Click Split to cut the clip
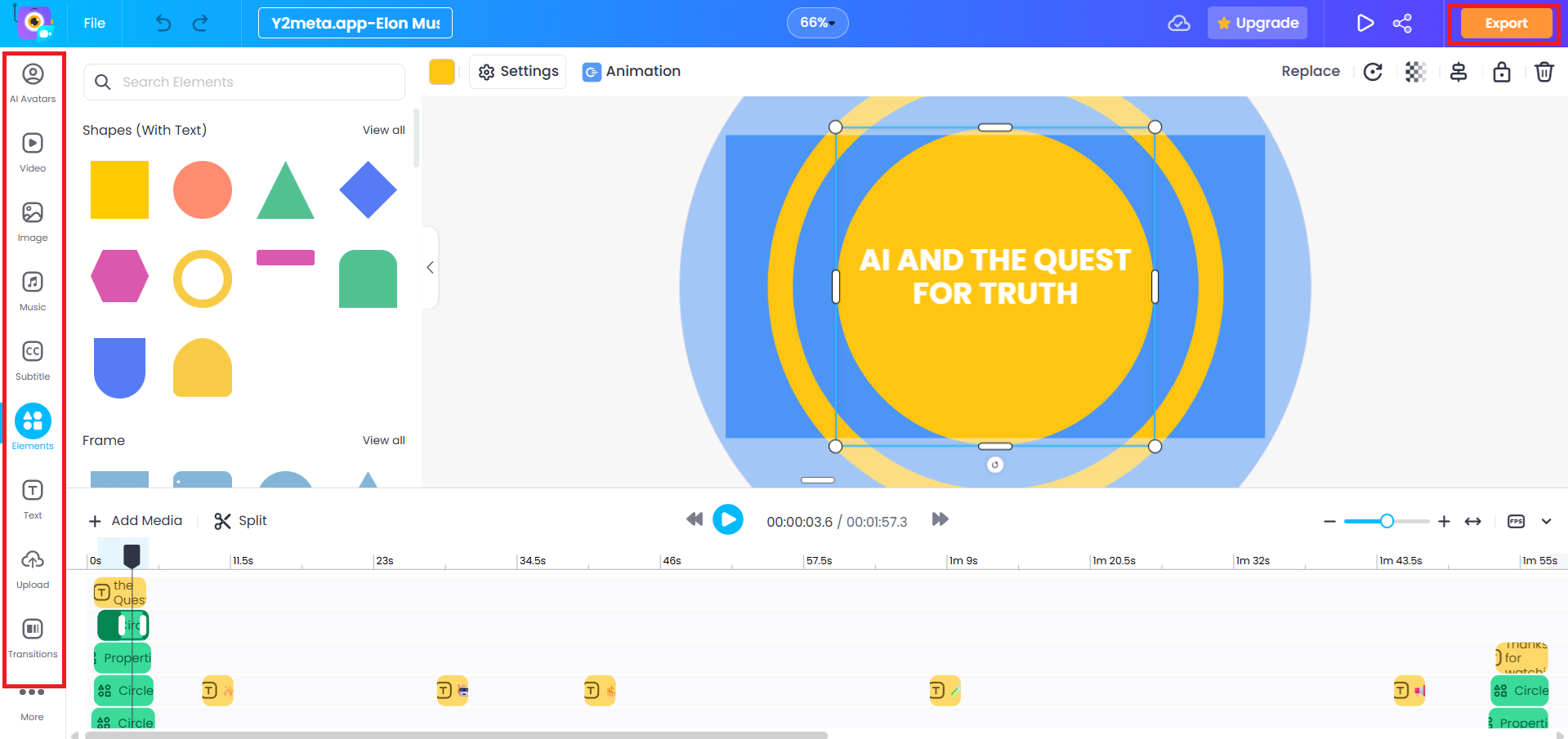The image size is (1568, 739). click(x=239, y=520)
